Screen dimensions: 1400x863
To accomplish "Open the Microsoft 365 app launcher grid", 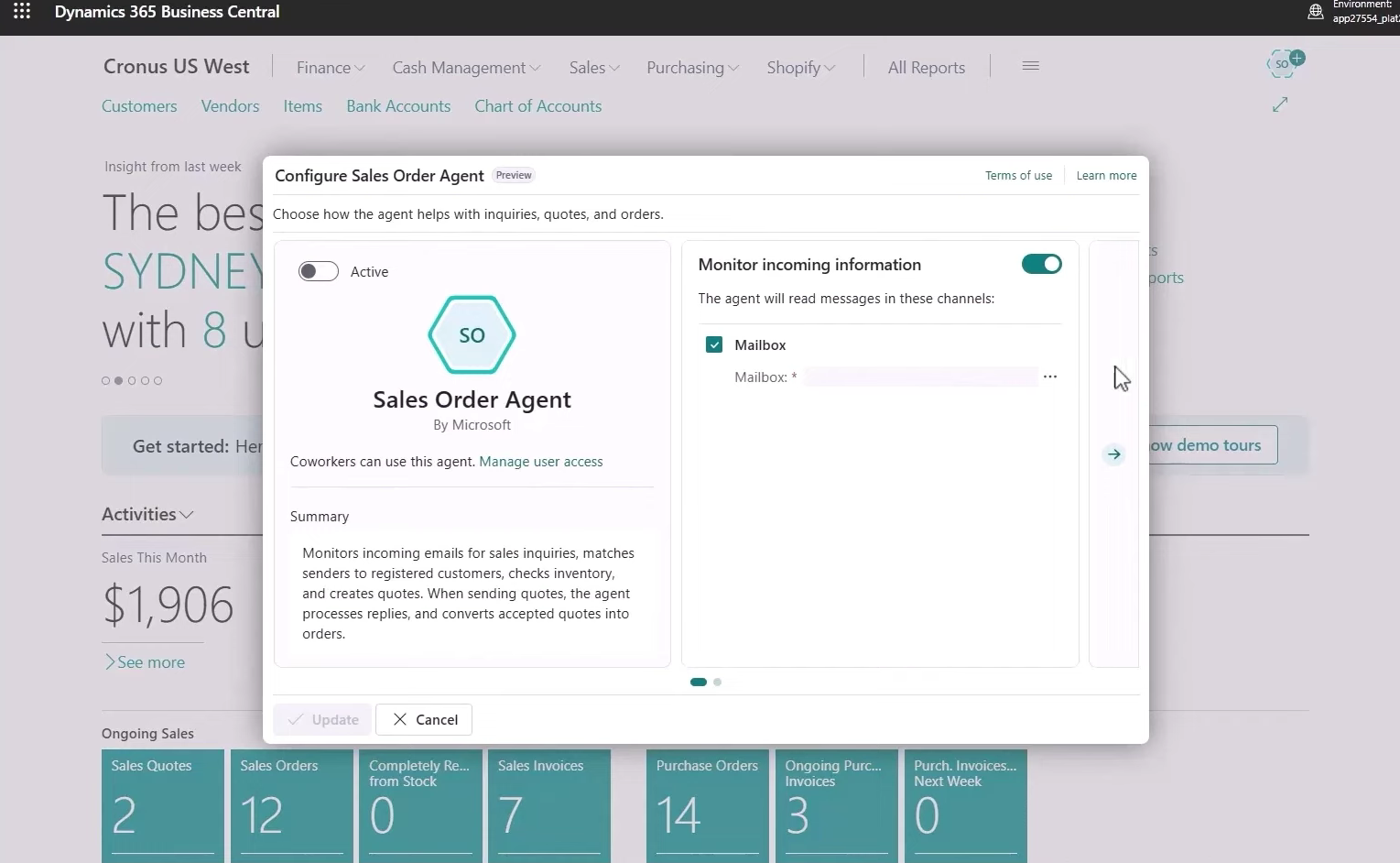I will pos(21,12).
